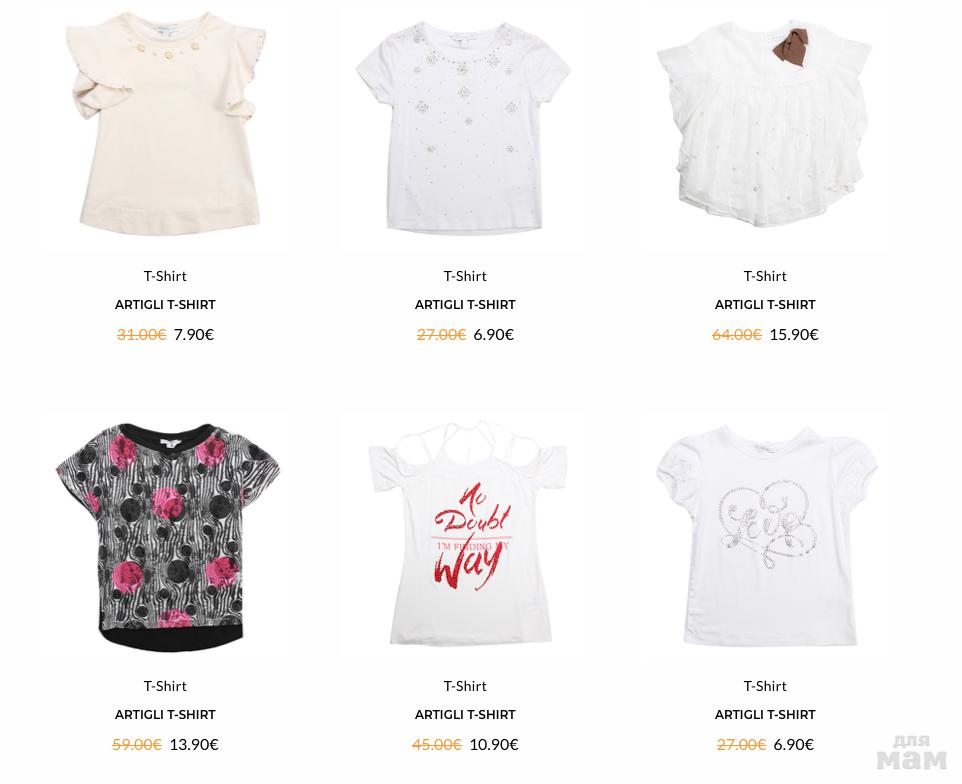Open the No Doubt Way T-shirt image

(x=468, y=533)
